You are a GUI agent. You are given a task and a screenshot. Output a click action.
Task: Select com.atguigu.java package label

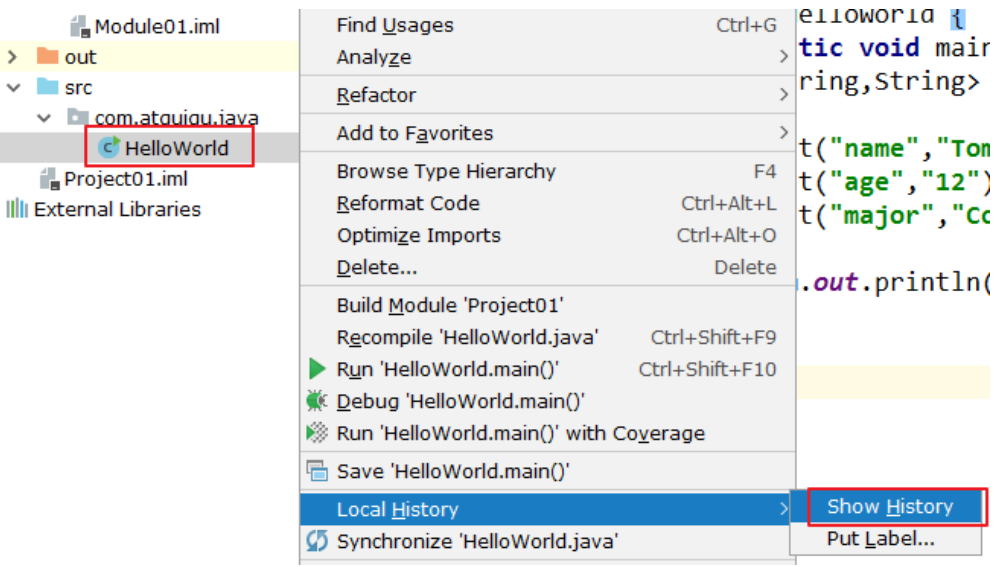tap(176, 118)
